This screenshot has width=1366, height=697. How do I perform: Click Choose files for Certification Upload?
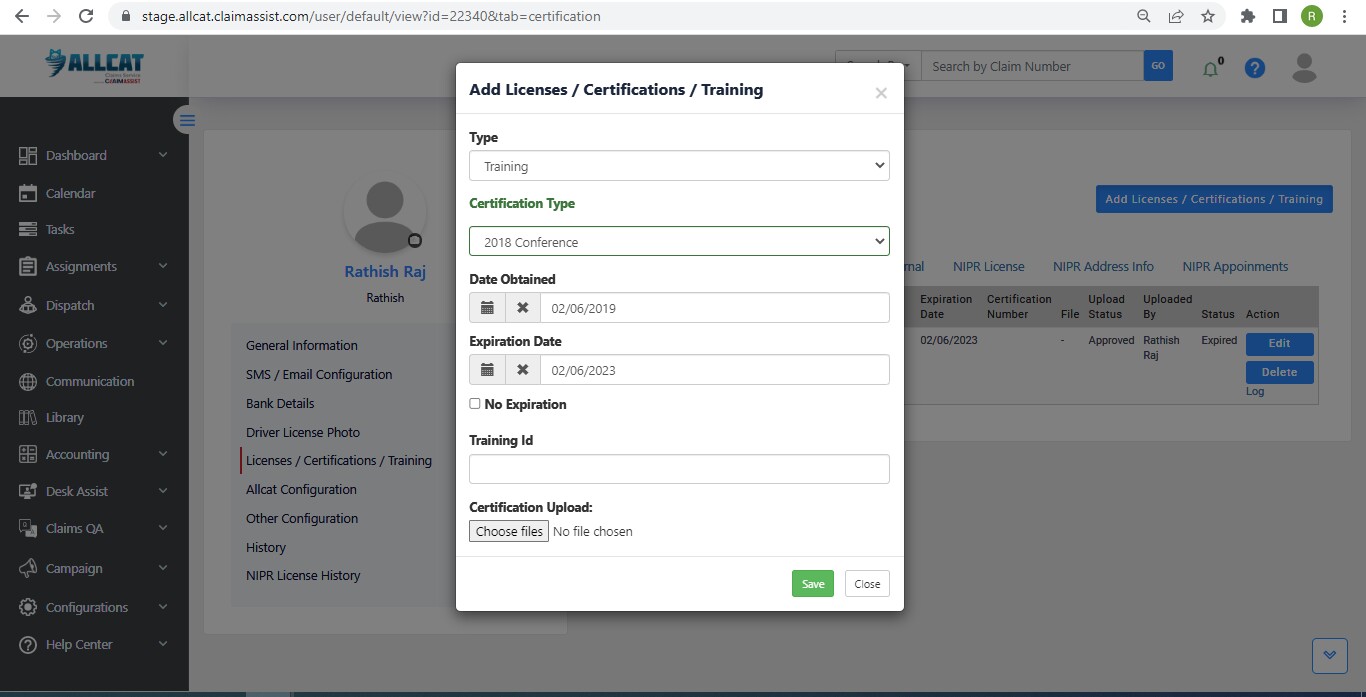pos(509,532)
